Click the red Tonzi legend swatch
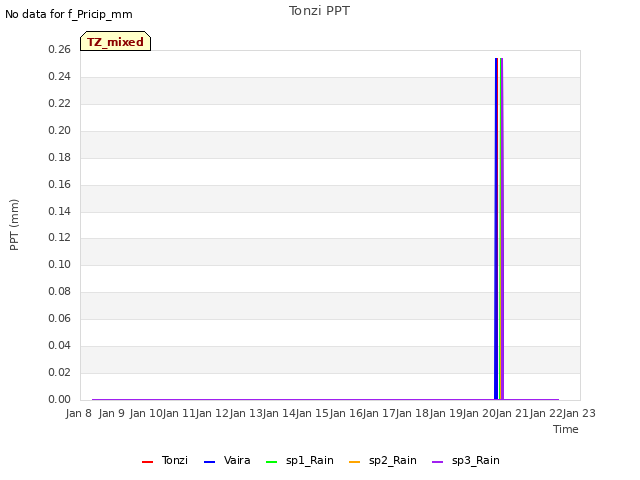Screen dimensions: 640x480 point(147,462)
